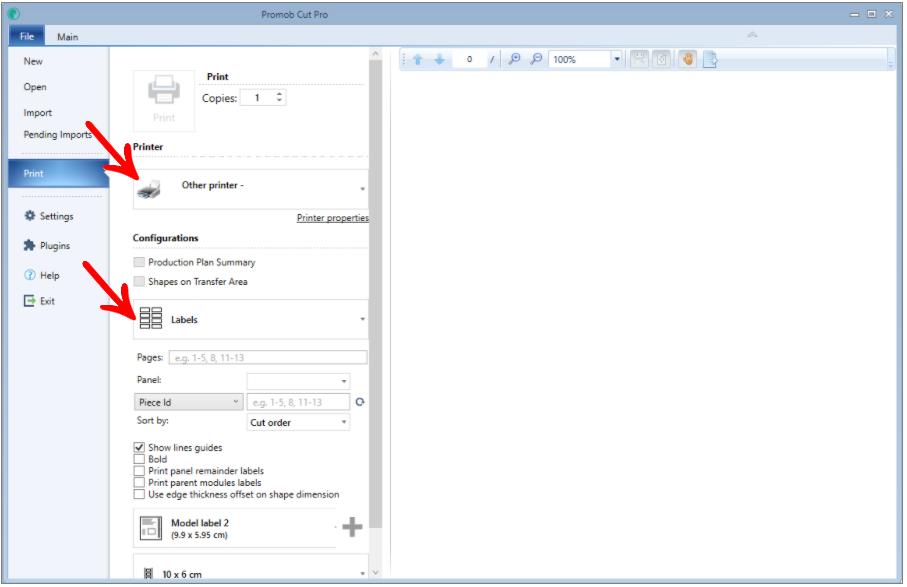The image size is (907, 587).
Task: Check Print parent modules labels
Action: coord(139,482)
